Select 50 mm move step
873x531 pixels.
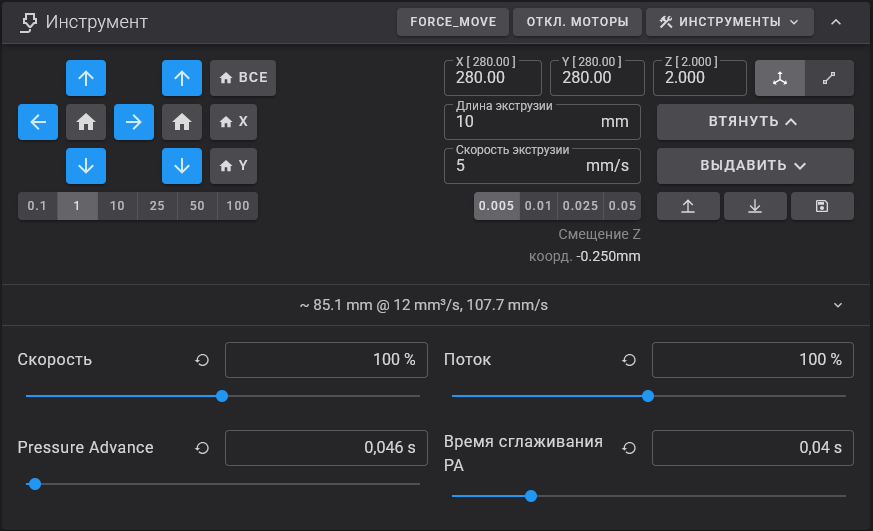point(197,206)
